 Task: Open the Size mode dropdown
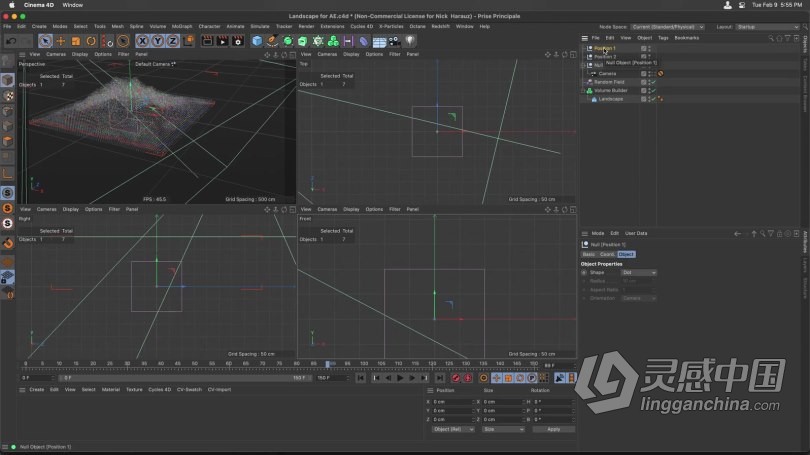point(503,430)
